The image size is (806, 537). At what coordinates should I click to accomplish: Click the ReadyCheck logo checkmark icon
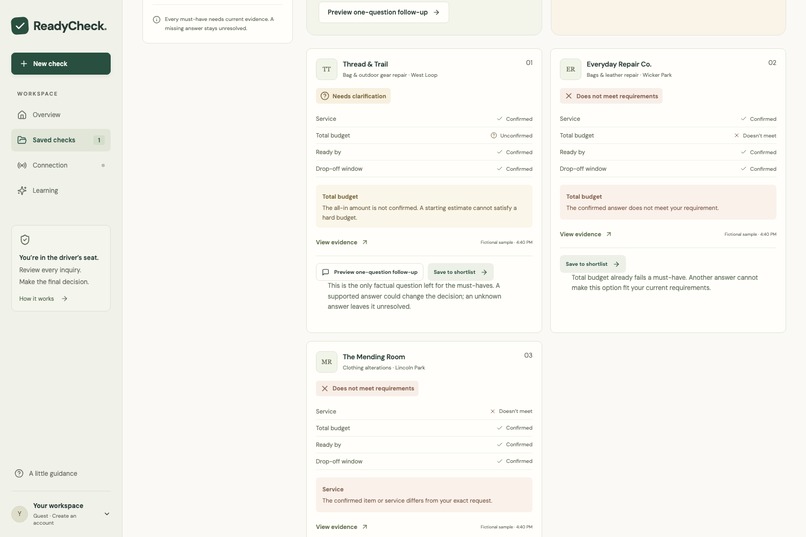[x=20, y=26]
